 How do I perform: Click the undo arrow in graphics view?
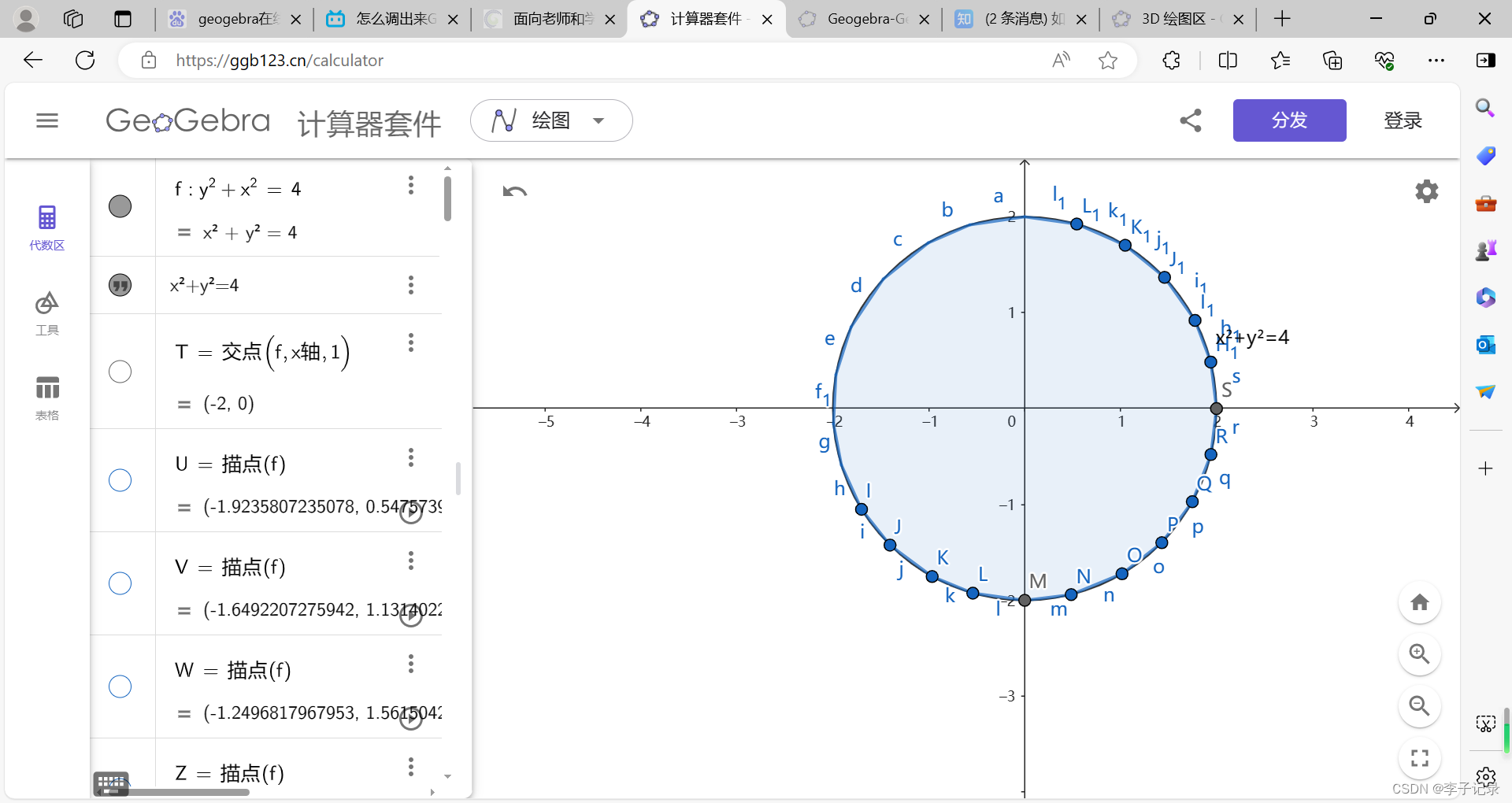click(515, 191)
